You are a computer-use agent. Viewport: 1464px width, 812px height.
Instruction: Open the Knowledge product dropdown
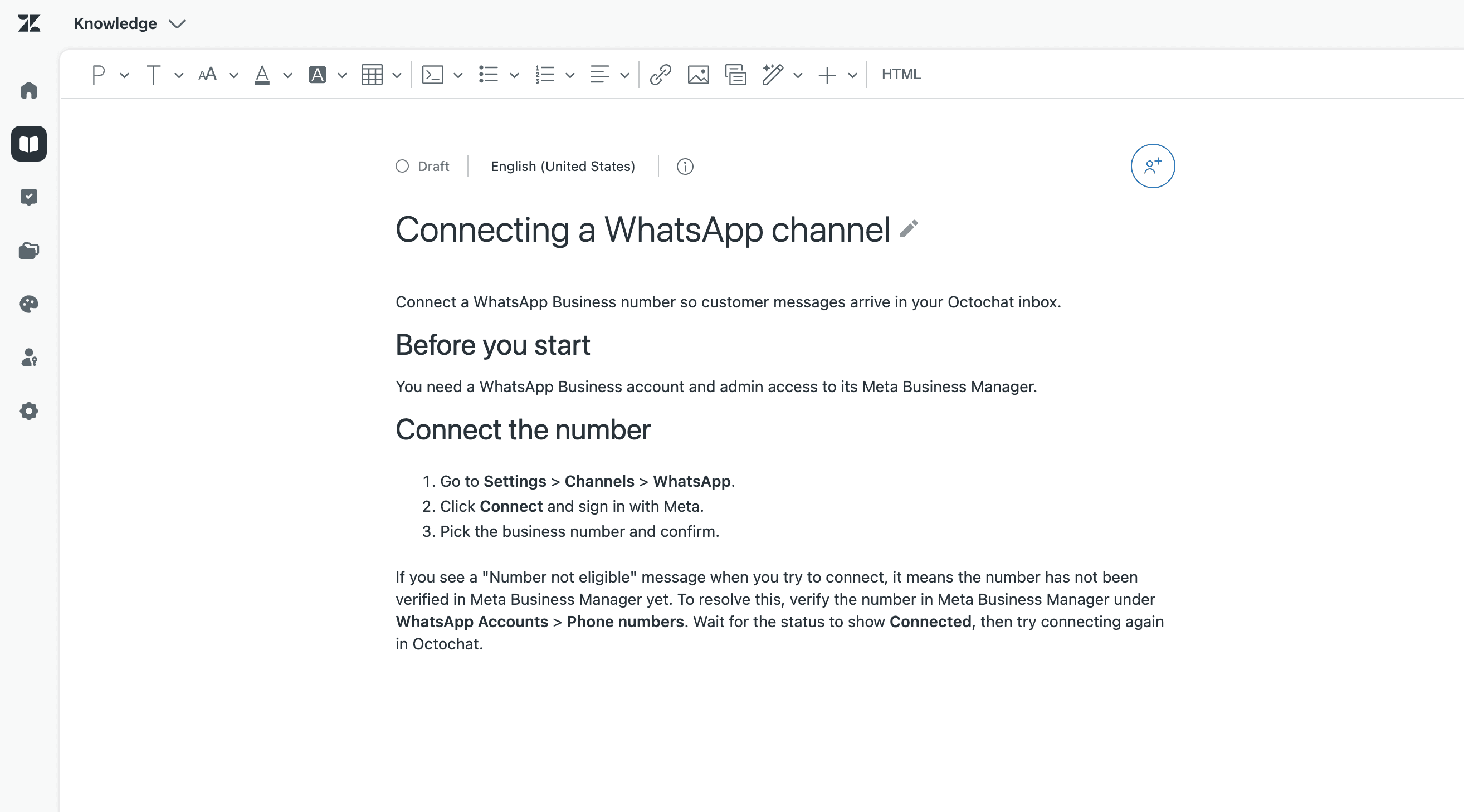[x=130, y=23]
